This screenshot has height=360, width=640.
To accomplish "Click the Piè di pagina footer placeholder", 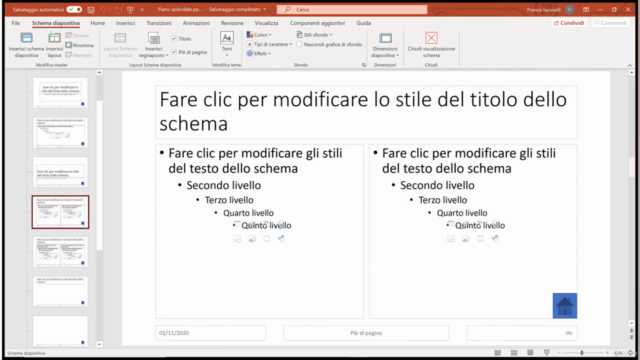I will pos(366,333).
